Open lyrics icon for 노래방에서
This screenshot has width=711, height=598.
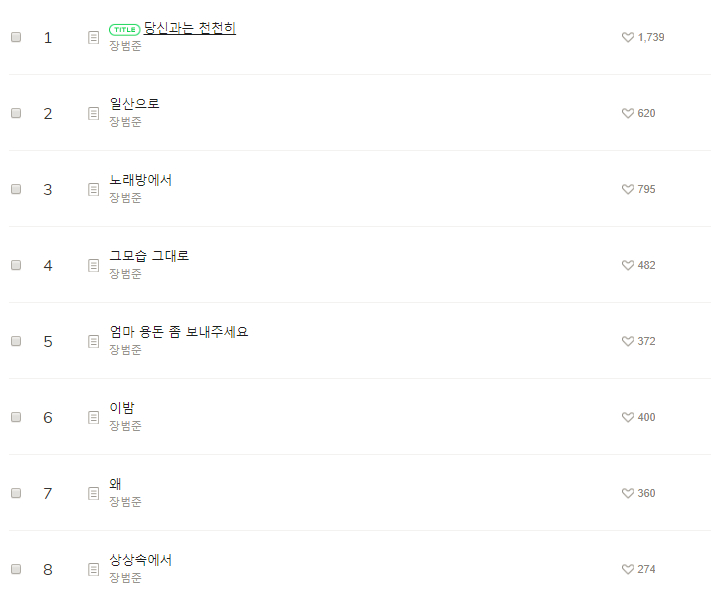click(93, 189)
